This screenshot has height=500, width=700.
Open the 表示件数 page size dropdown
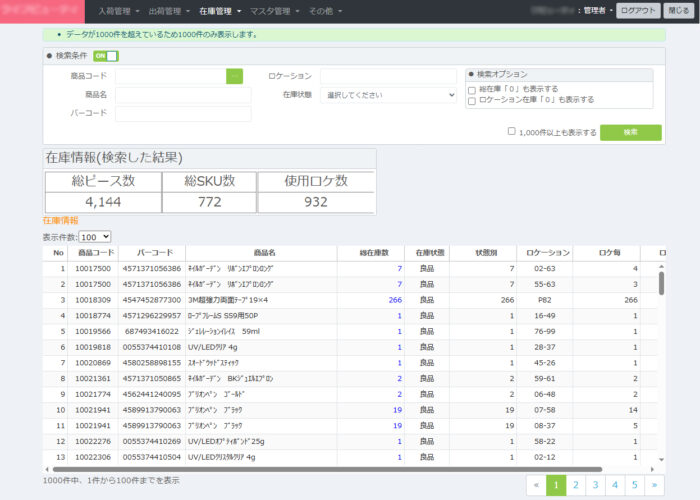[95, 237]
